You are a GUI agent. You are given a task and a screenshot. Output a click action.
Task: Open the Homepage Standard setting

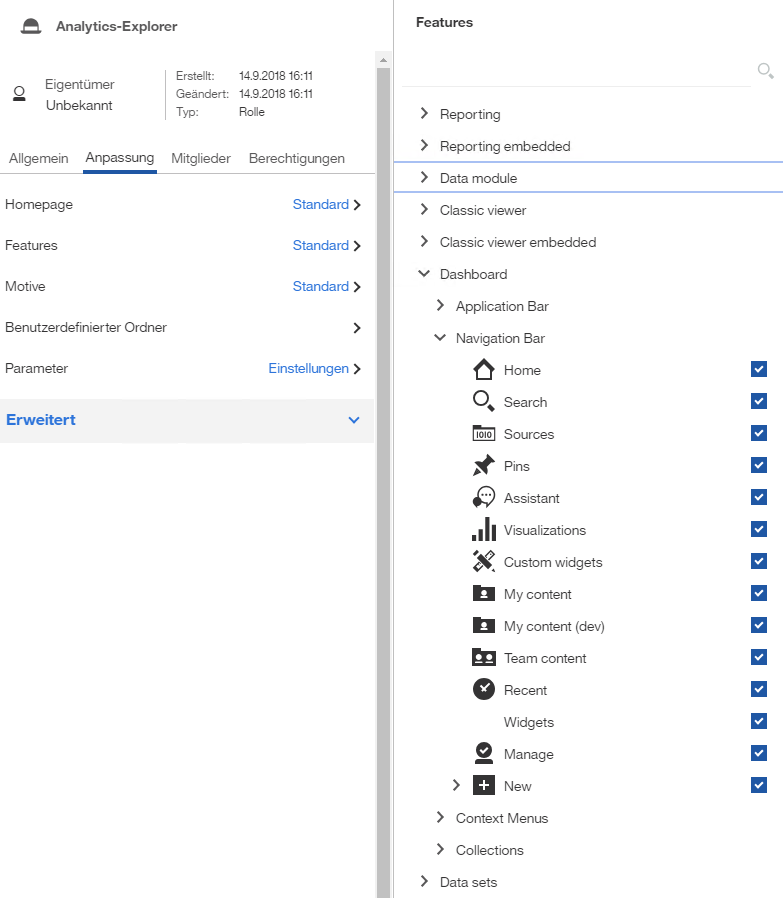click(x=320, y=204)
